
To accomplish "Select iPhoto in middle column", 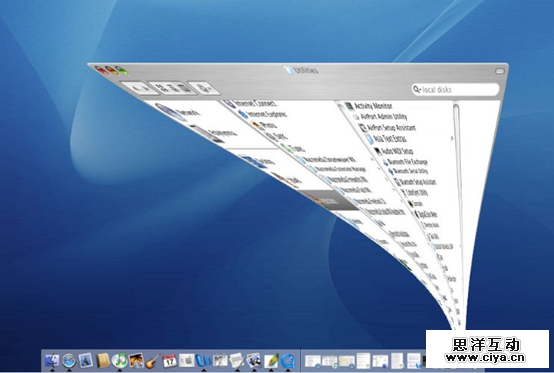I will 264,125.
